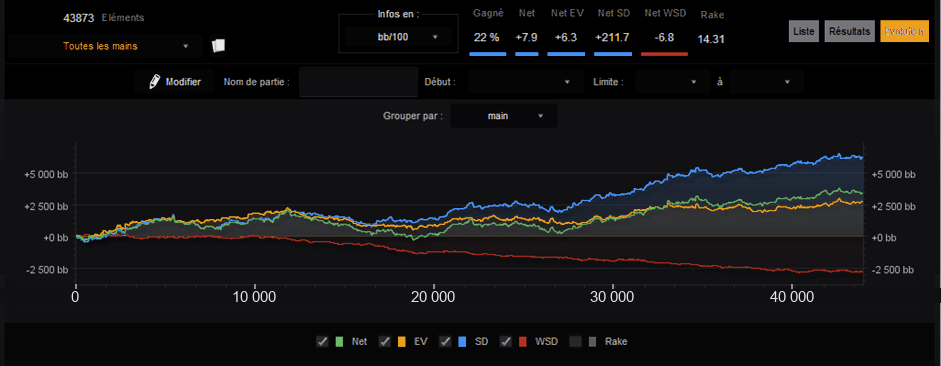
Task: Open the Grouper par main dropdown
Action: click(504, 116)
